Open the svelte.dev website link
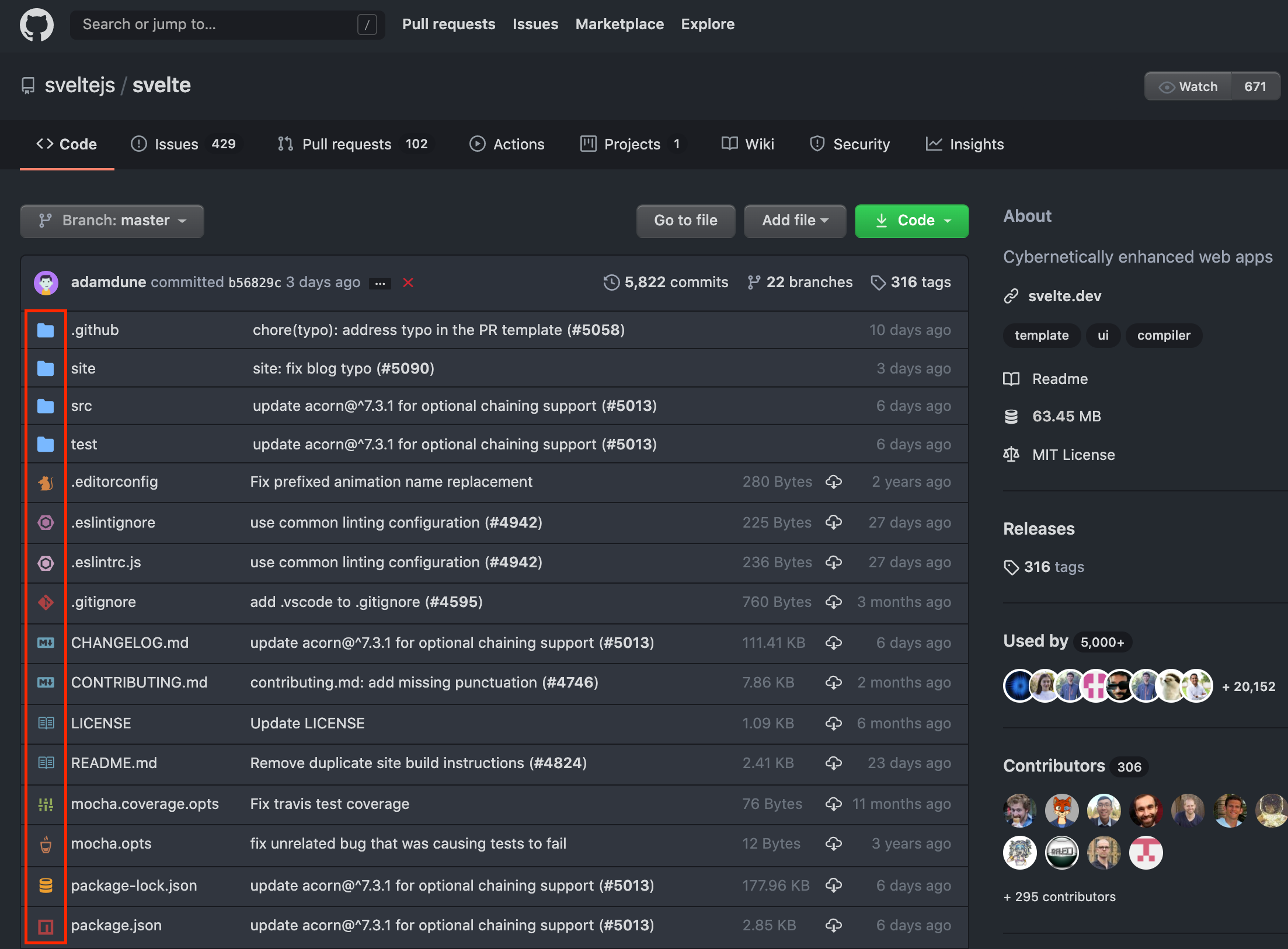This screenshot has height=949, width=1288. click(1064, 296)
